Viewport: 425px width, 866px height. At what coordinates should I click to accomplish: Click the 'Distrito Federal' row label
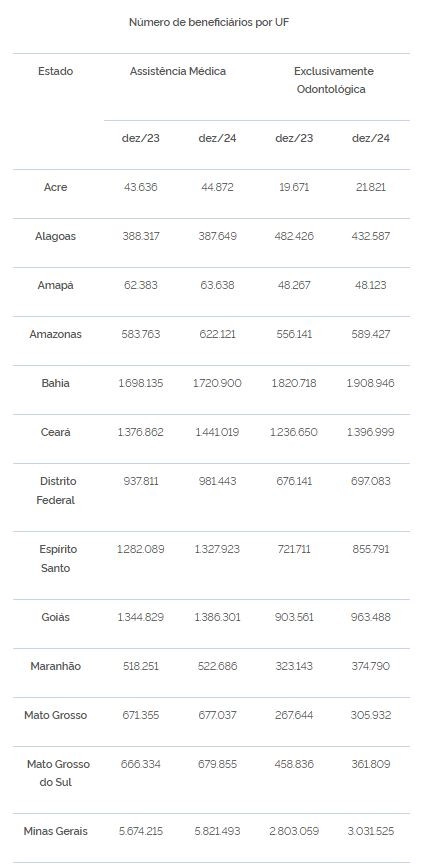point(56,490)
